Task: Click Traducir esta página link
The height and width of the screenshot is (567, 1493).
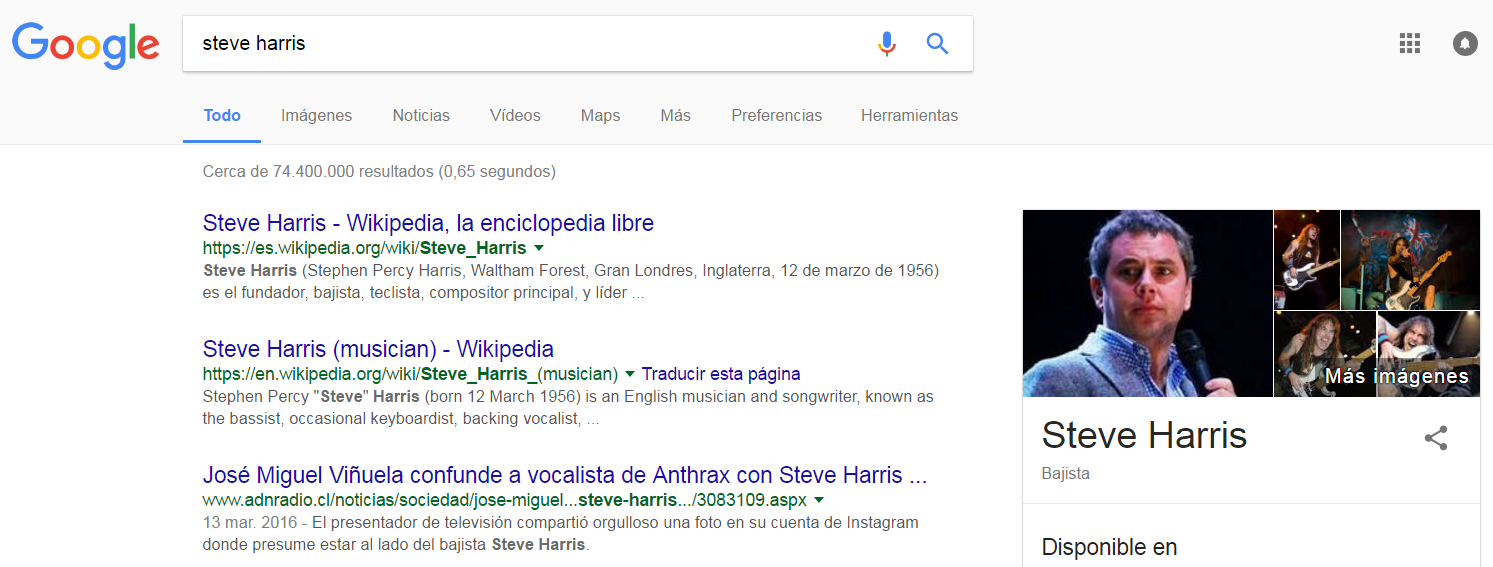Action: click(x=720, y=374)
